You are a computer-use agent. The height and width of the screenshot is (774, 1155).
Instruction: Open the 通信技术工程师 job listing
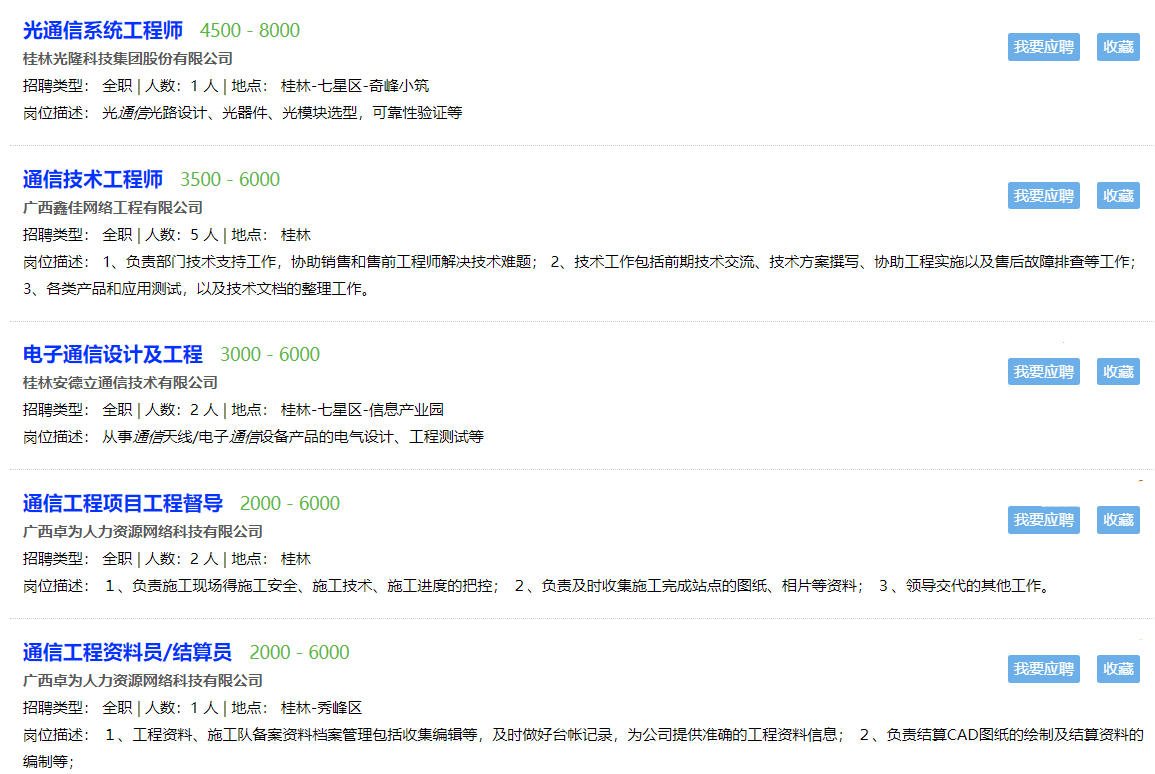[93, 180]
